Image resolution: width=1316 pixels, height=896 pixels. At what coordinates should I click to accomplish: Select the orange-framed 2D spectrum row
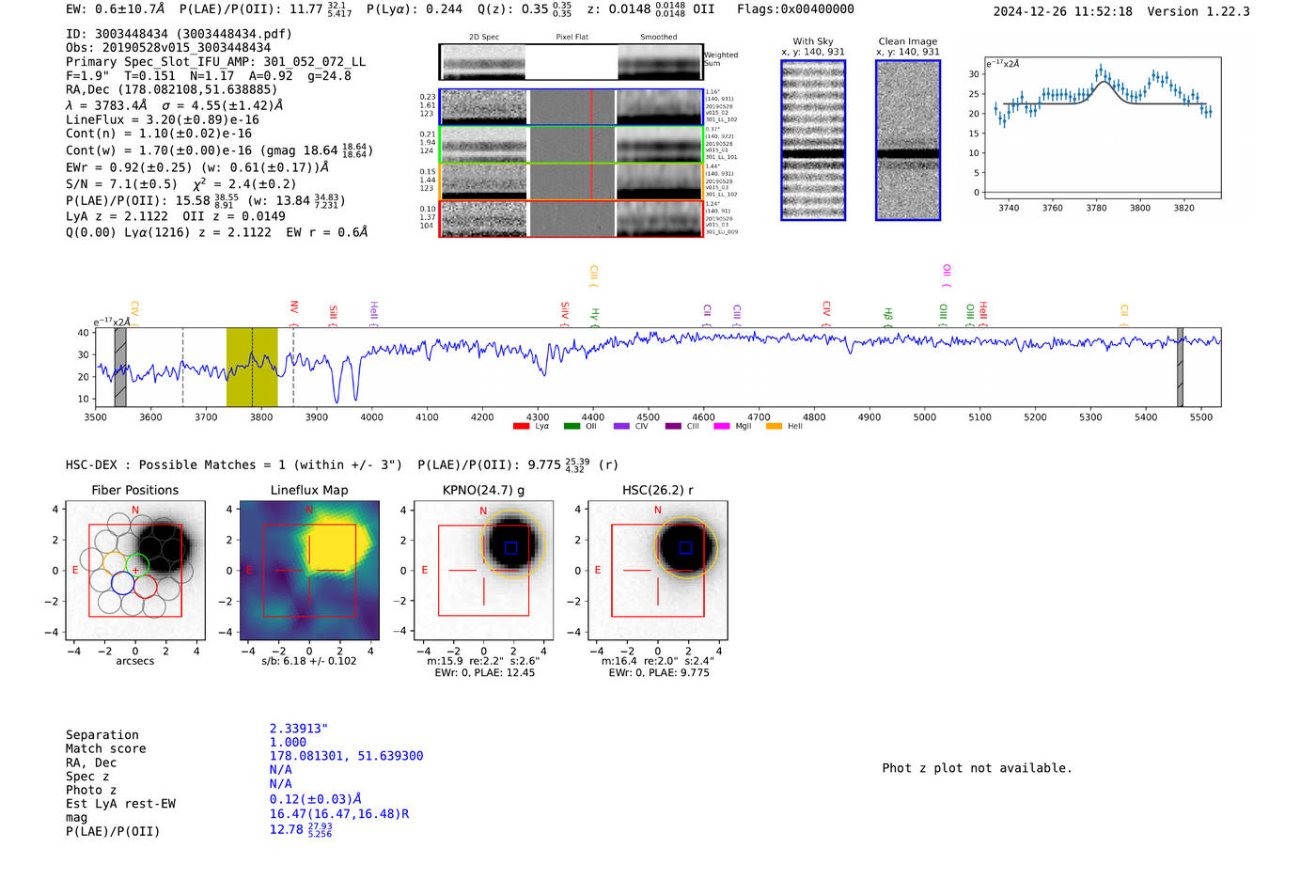point(571,181)
